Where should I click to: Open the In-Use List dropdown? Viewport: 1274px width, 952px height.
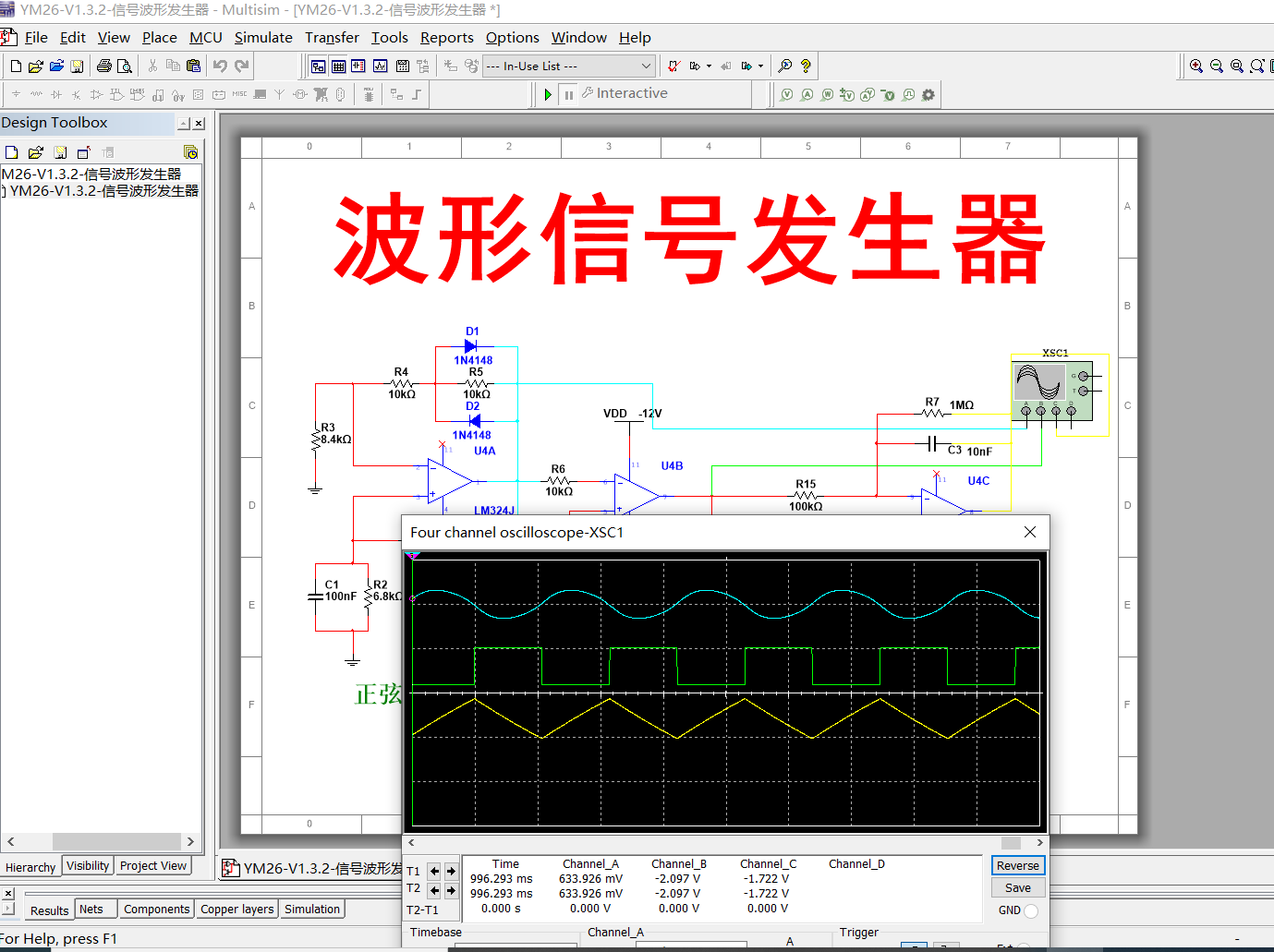pos(647,66)
